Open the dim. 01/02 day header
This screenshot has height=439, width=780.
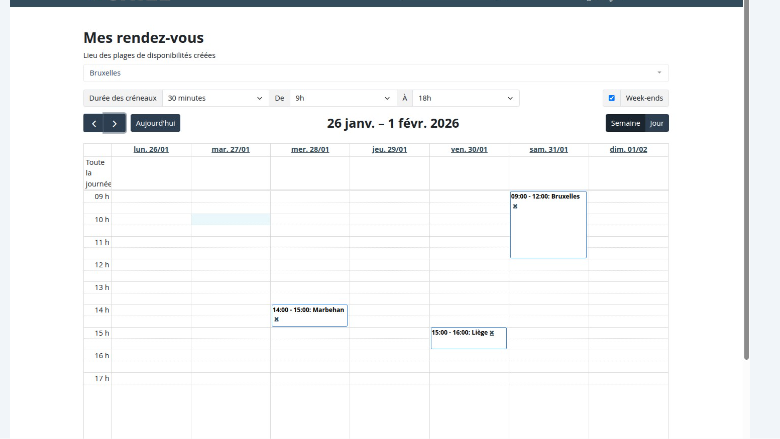tap(628, 149)
